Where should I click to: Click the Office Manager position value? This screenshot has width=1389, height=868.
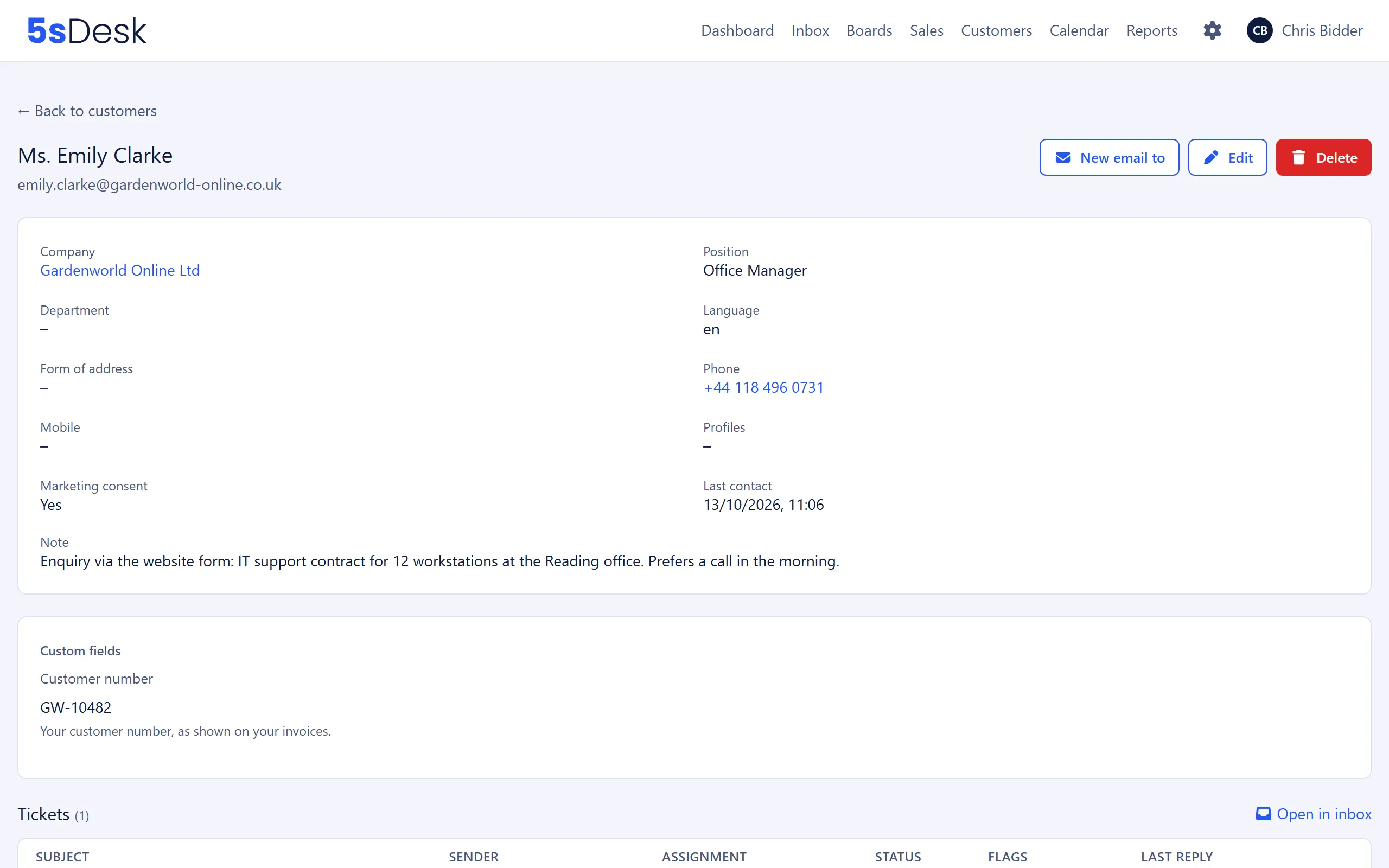coord(755,270)
